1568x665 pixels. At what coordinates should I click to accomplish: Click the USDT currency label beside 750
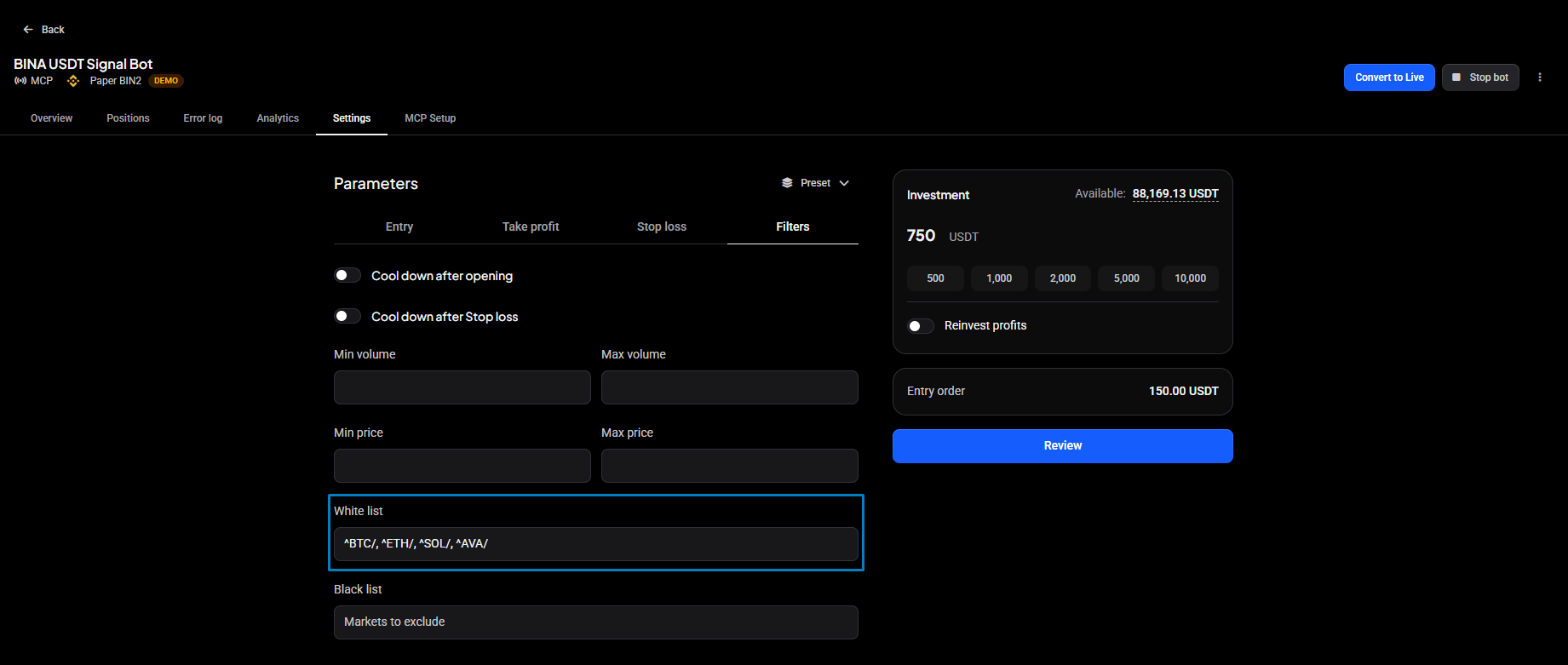[x=963, y=238]
